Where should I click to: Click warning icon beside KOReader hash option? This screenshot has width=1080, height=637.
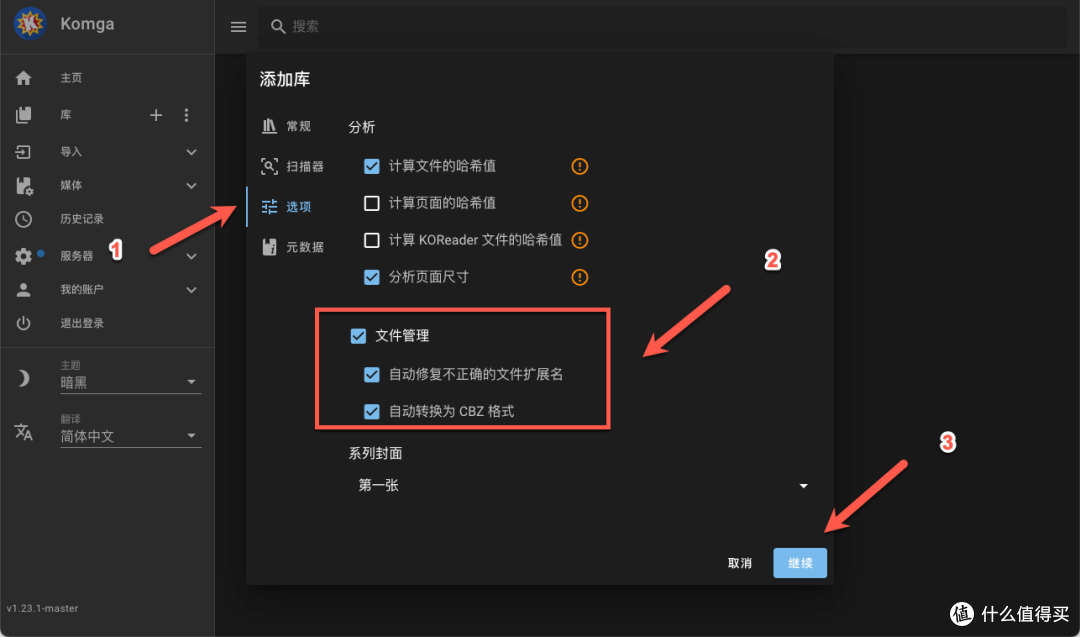pos(580,240)
